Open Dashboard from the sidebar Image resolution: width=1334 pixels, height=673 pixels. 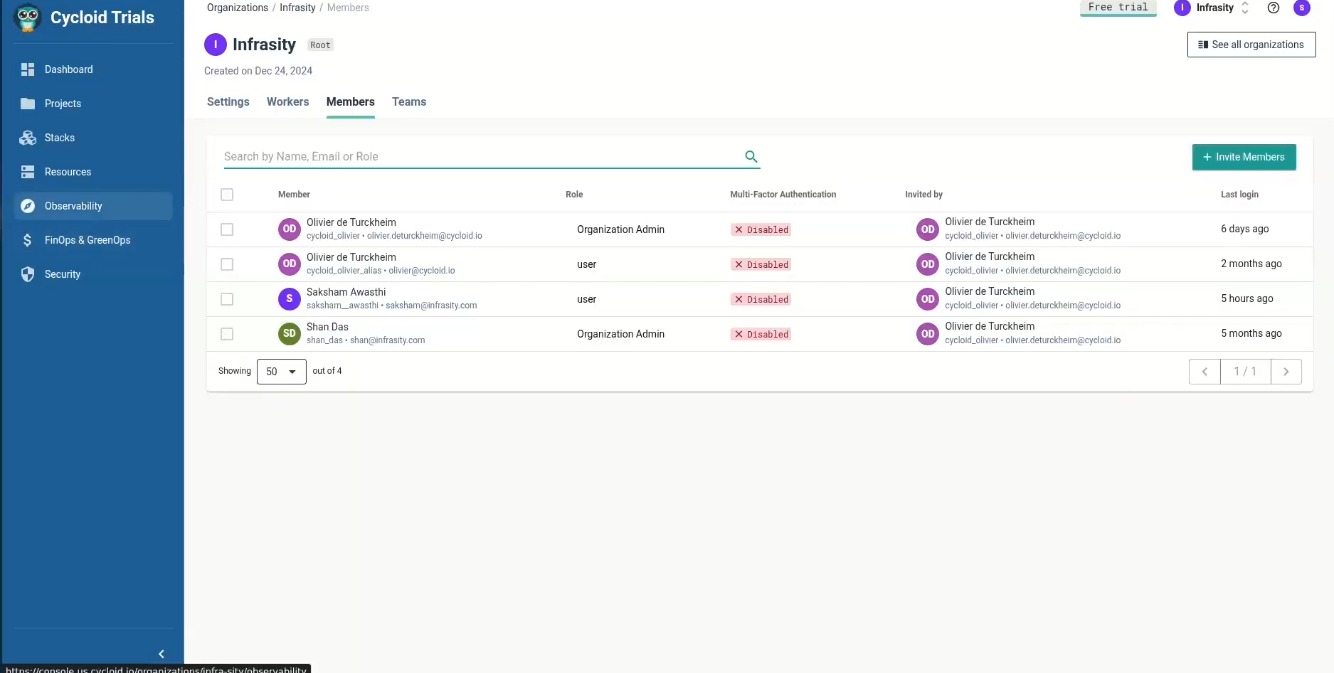[x=93, y=70]
